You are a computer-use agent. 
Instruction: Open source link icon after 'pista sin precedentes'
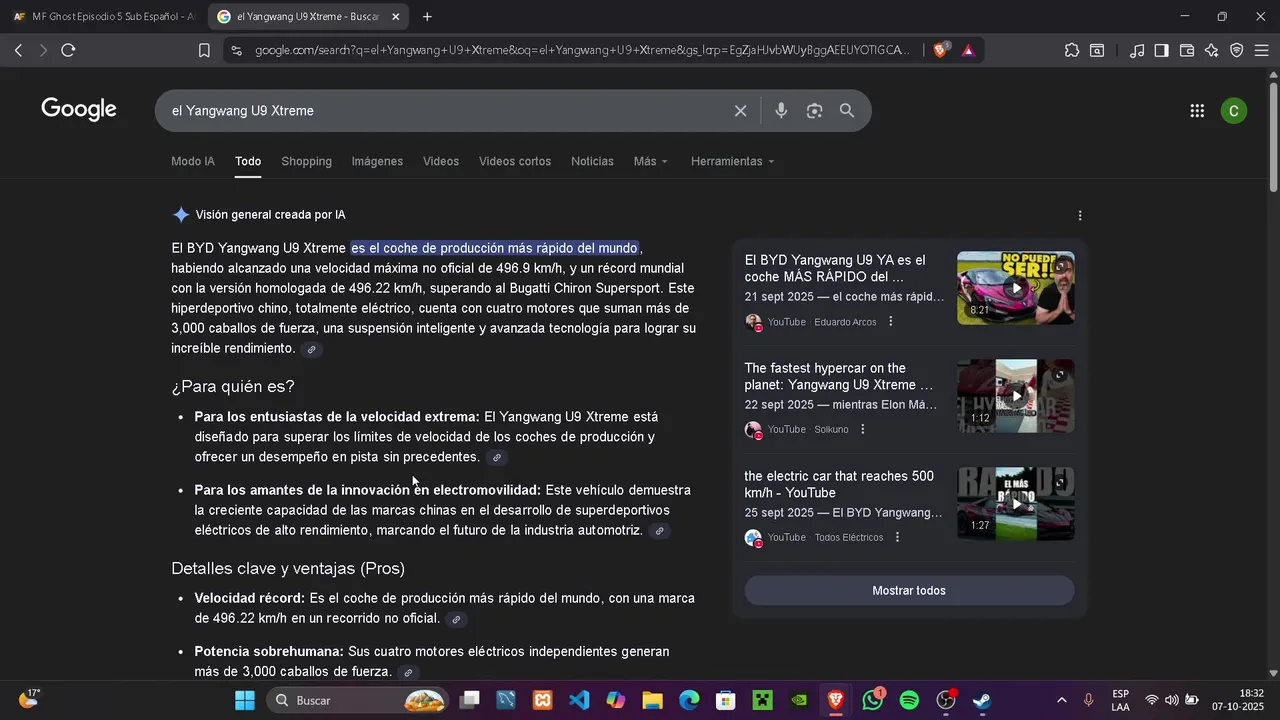pyautogui.click(x=496, y=458)
